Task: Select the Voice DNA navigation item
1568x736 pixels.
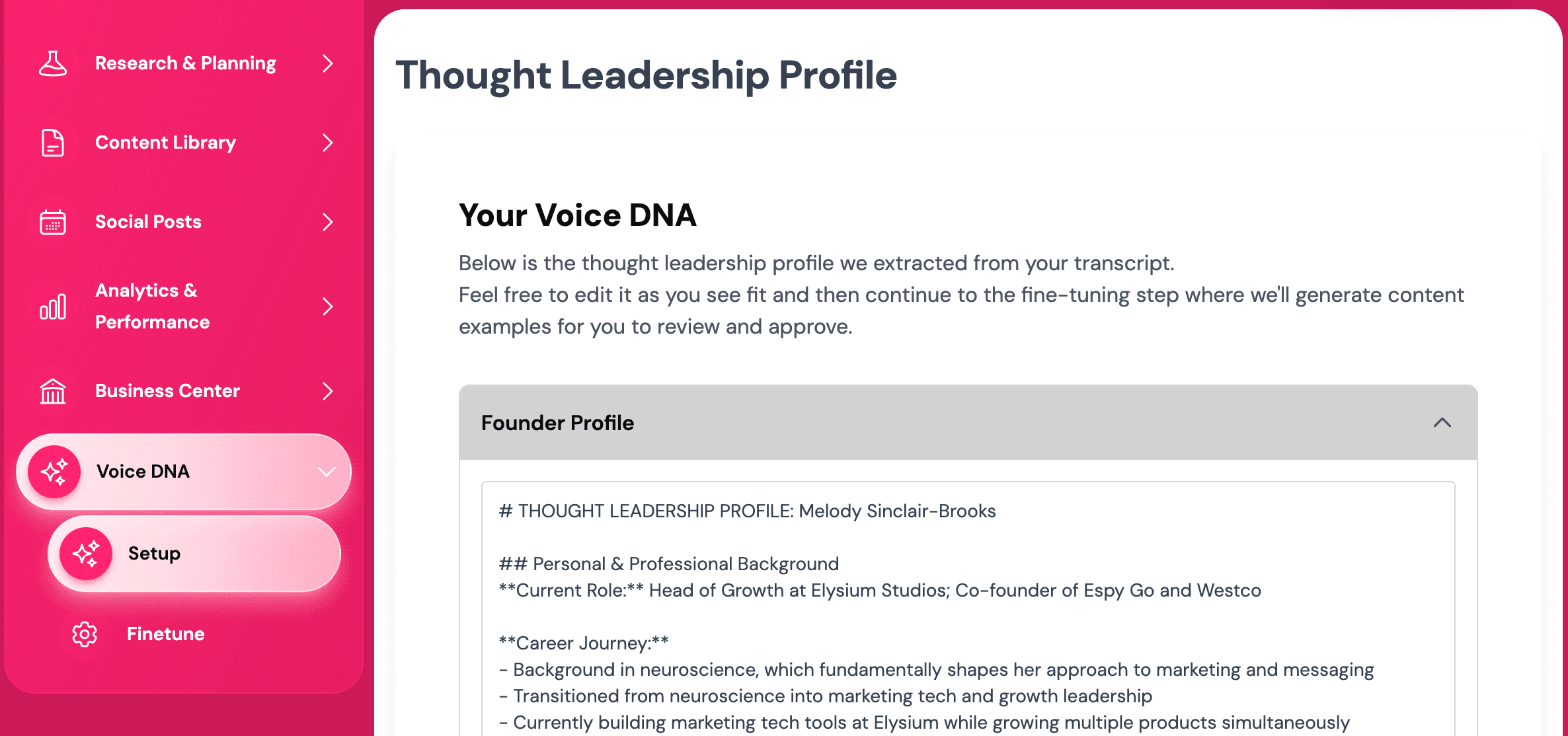Action: (x=144, y=471)
